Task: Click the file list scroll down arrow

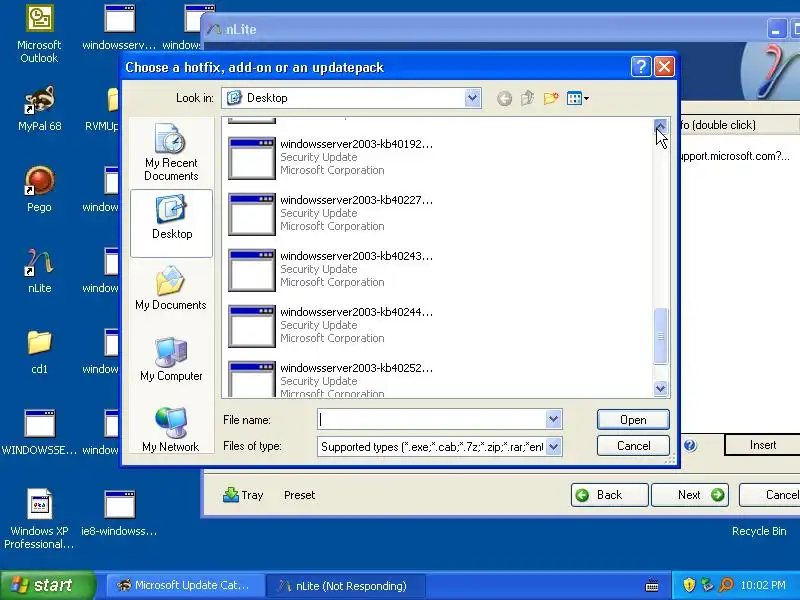Action: tap(660, 389)
